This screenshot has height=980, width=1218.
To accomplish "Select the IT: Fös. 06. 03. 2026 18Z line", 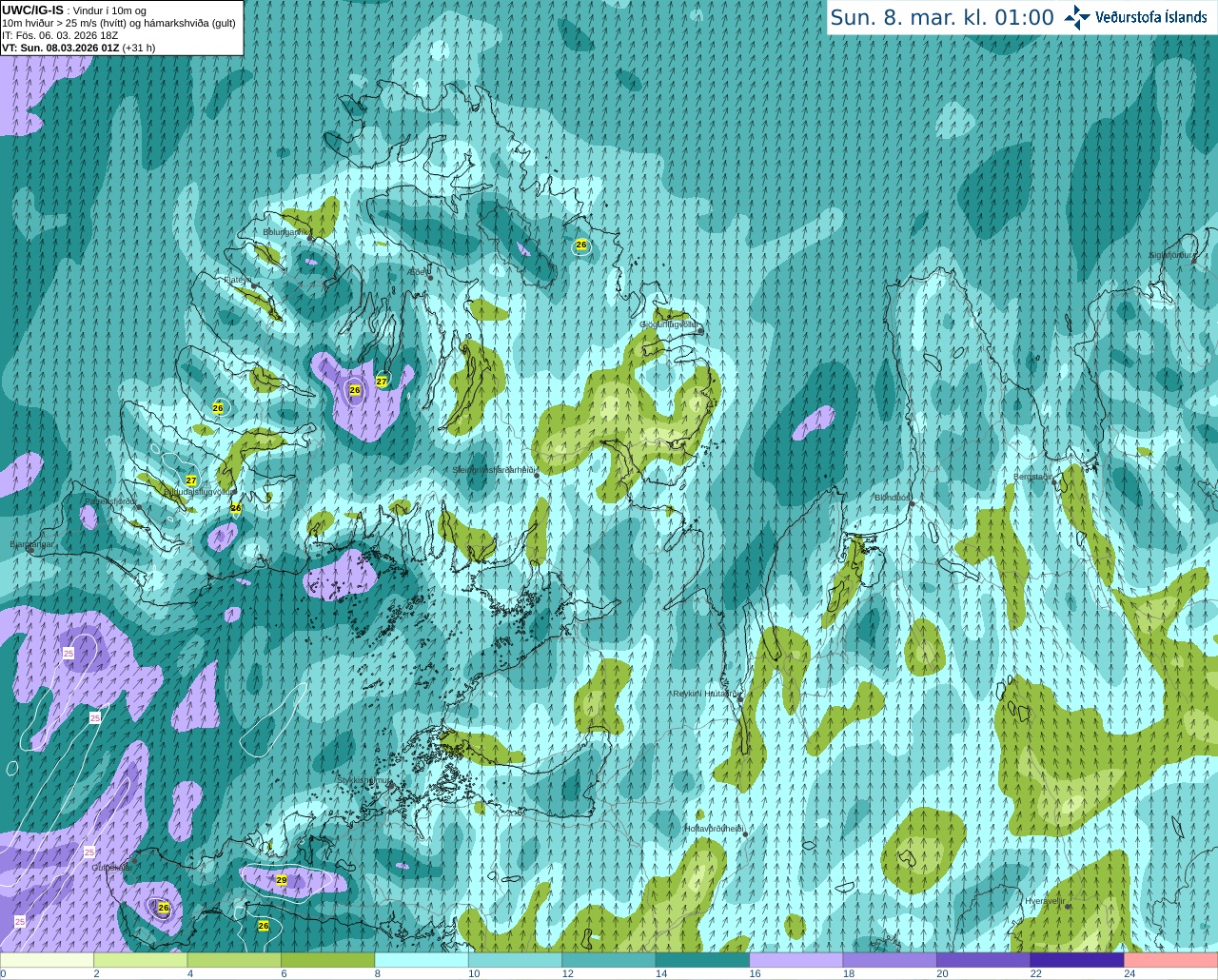I will point(60,35).
